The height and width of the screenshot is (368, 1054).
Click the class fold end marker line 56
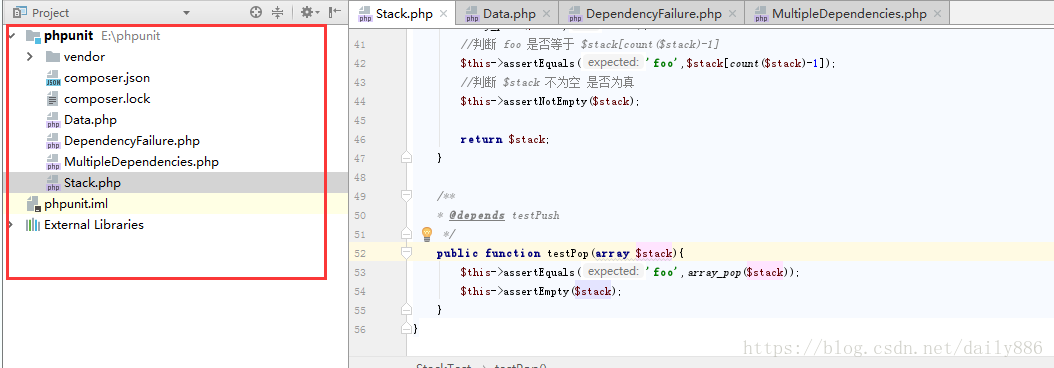405,329
